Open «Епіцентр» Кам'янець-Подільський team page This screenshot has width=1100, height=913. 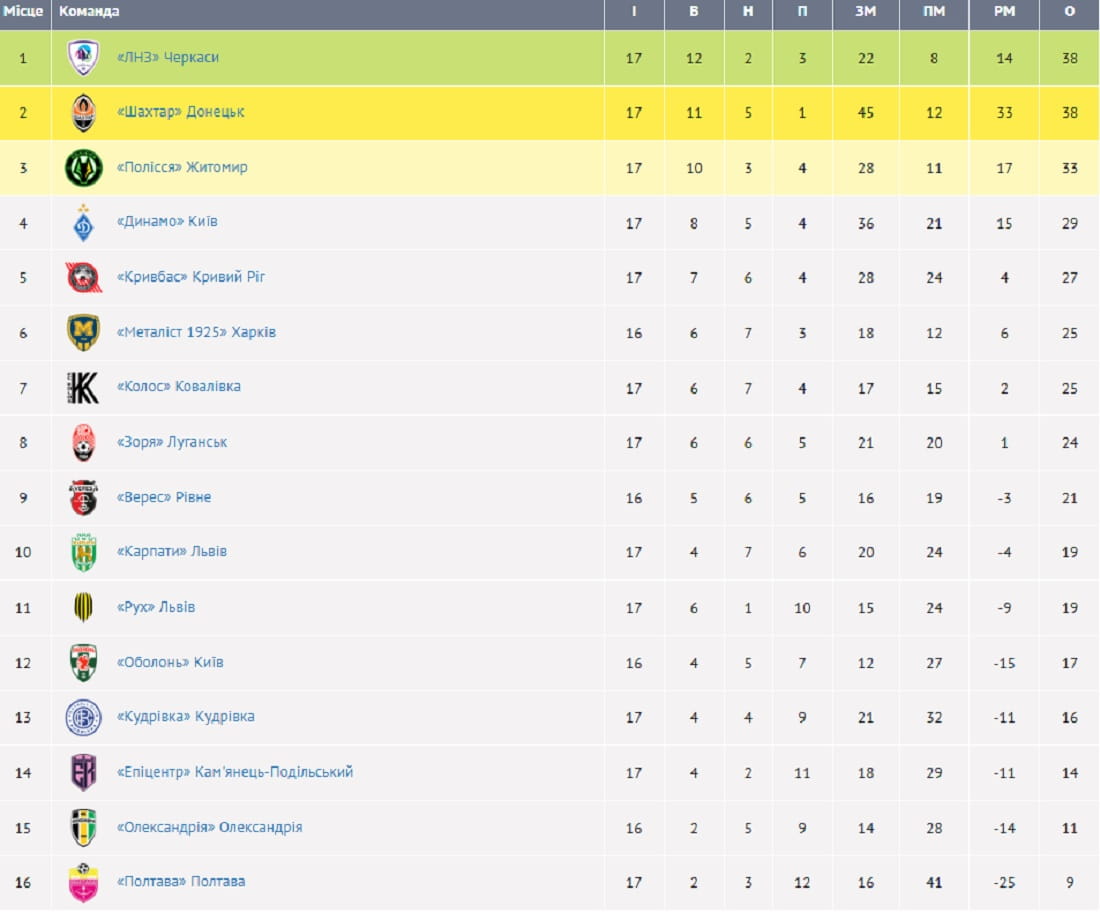point(235,772)
